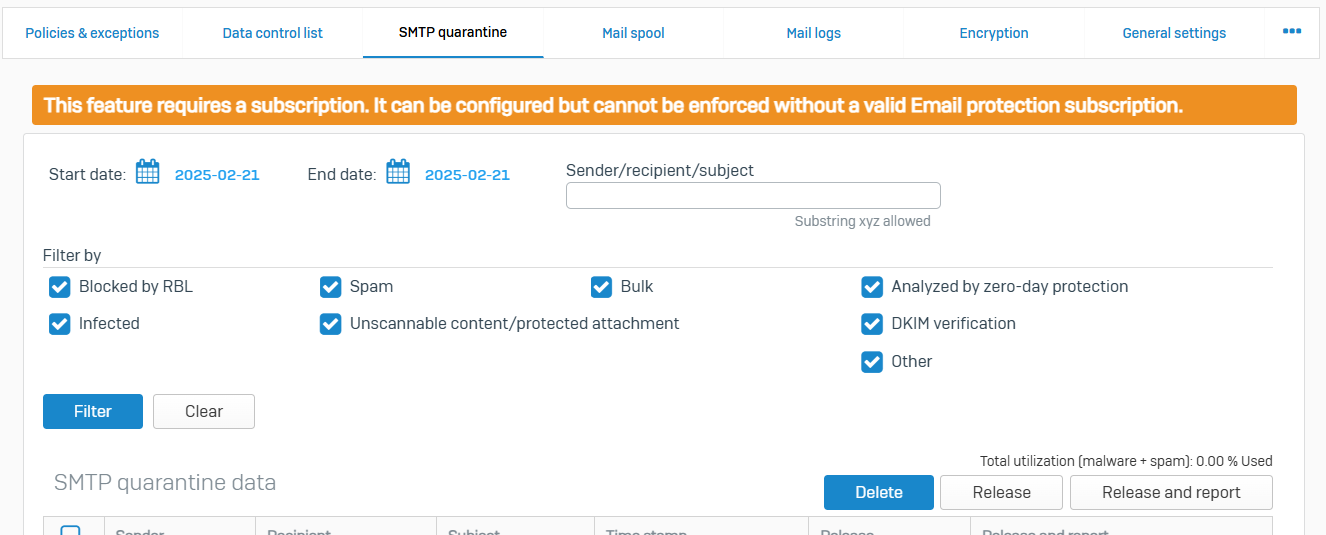The image size is (1326, 535).
Task: Open the End date calendar icon
Action: point(398,173)
